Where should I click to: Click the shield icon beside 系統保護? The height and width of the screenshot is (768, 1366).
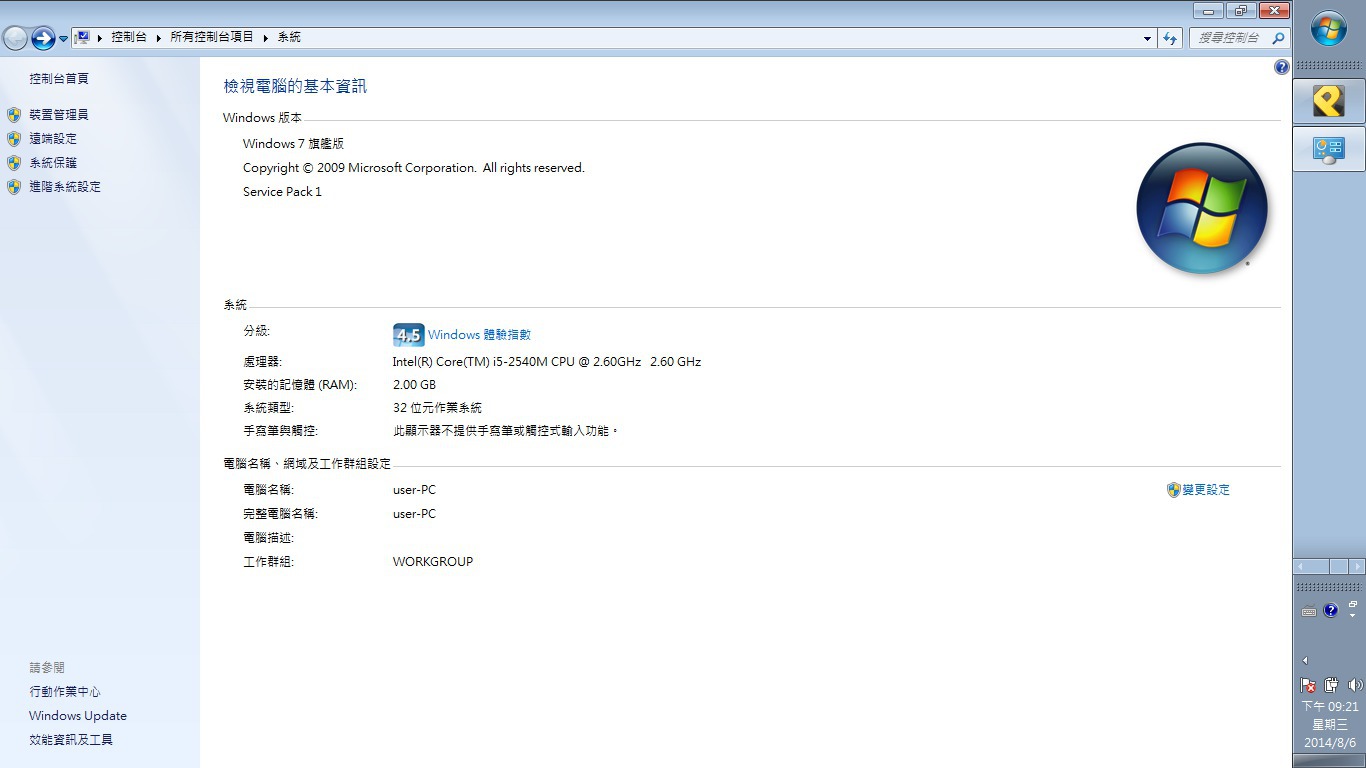[x=14, y=163]
